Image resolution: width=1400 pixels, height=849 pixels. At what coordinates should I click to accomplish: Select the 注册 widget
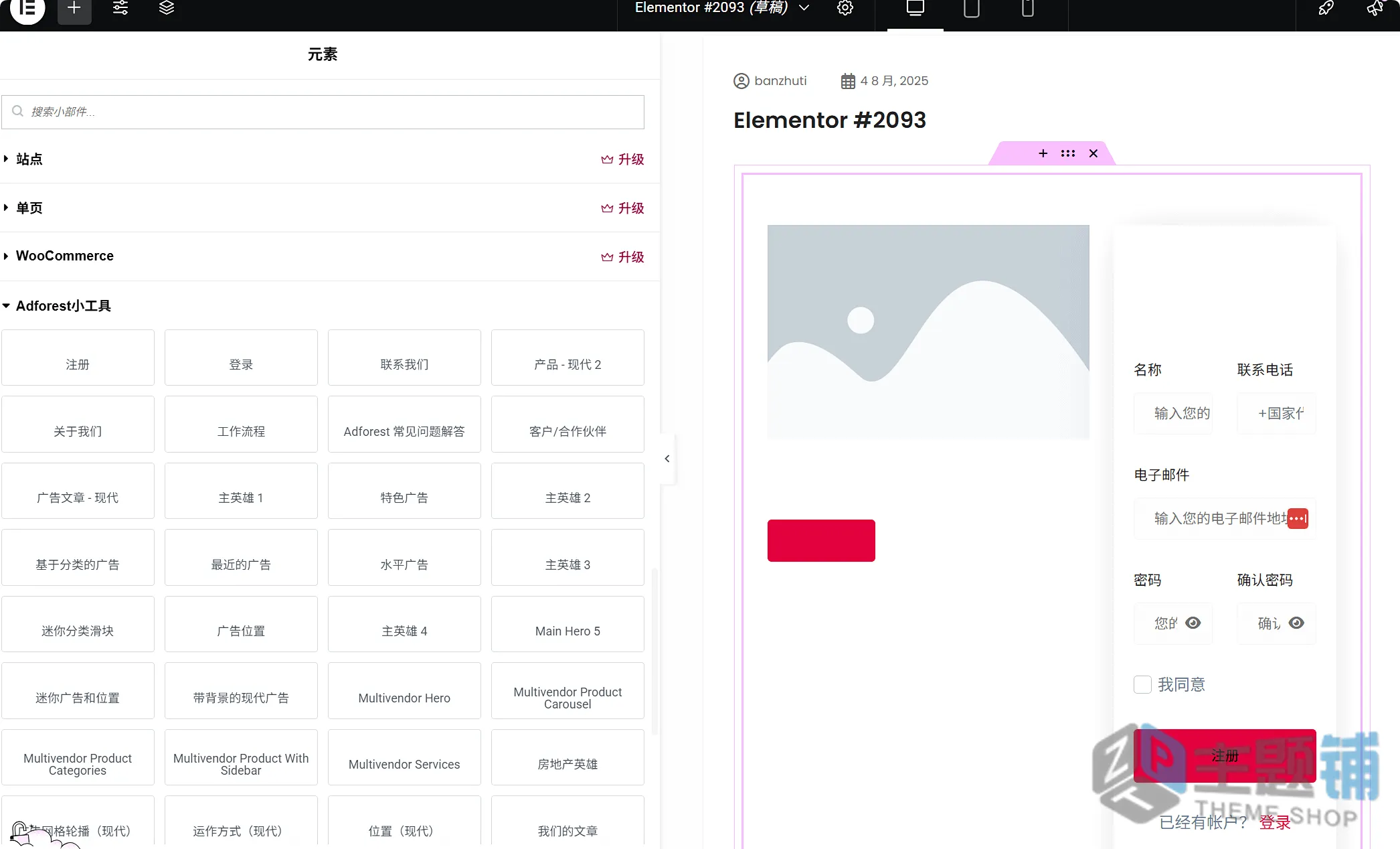tap(78, 358)
